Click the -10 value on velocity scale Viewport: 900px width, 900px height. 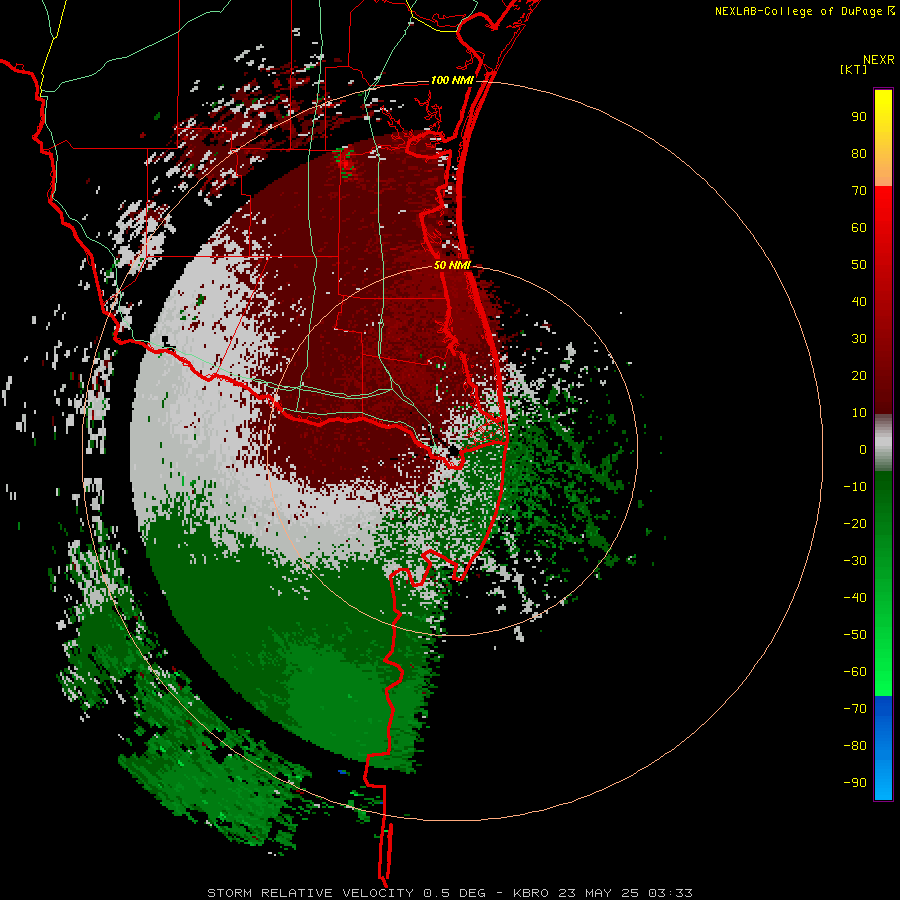coord(855,487)
